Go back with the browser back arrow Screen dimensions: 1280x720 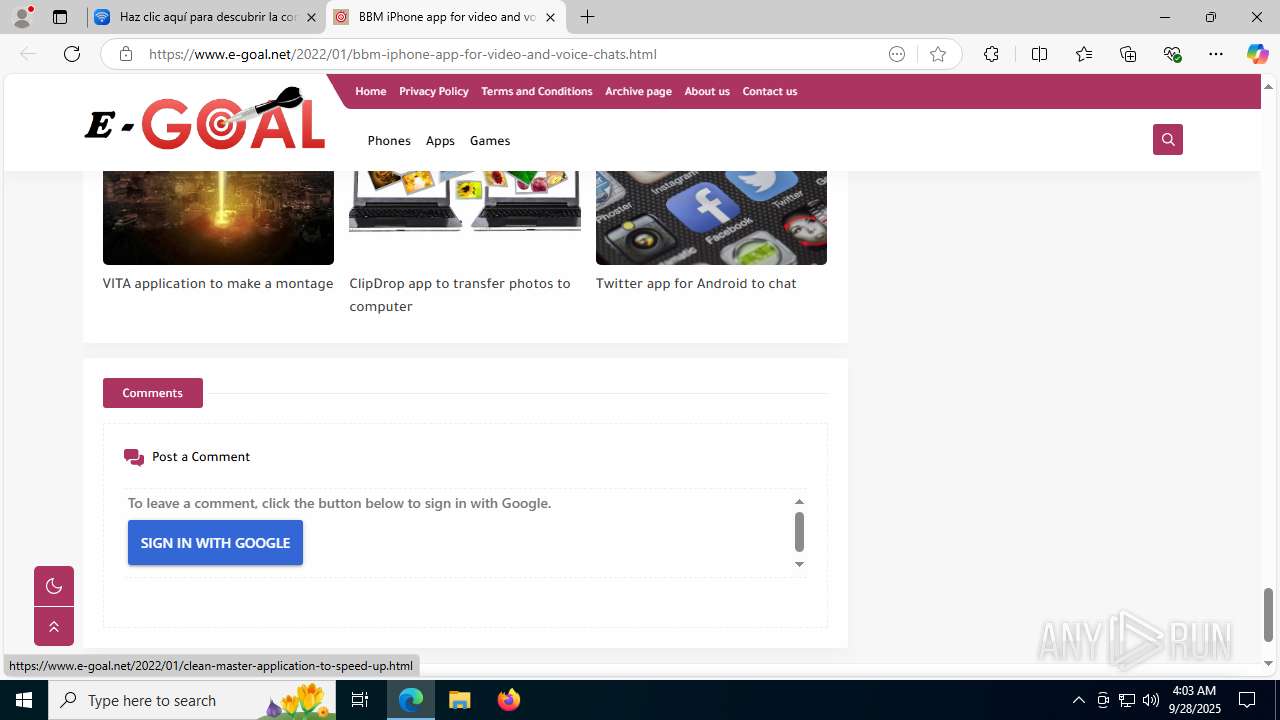pyautogui.click(x=28, y=54)
